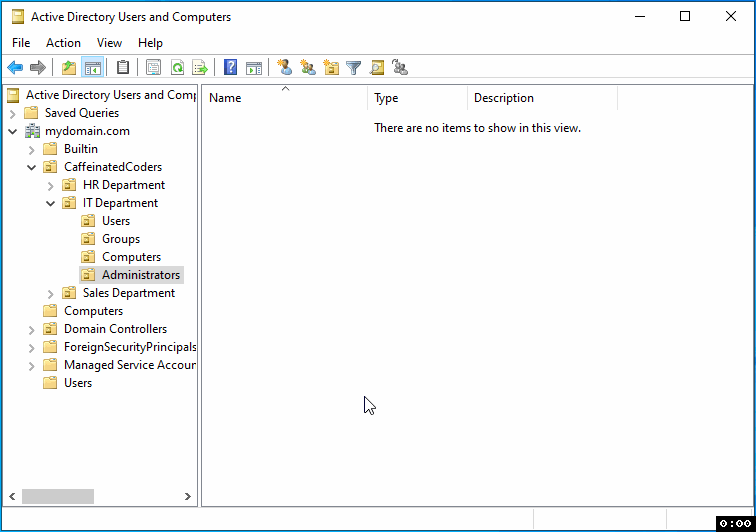This screenshot has width=756, height=532.
Task: Click the clipboard Paste icon in toolbar
Action: (122, 68)
